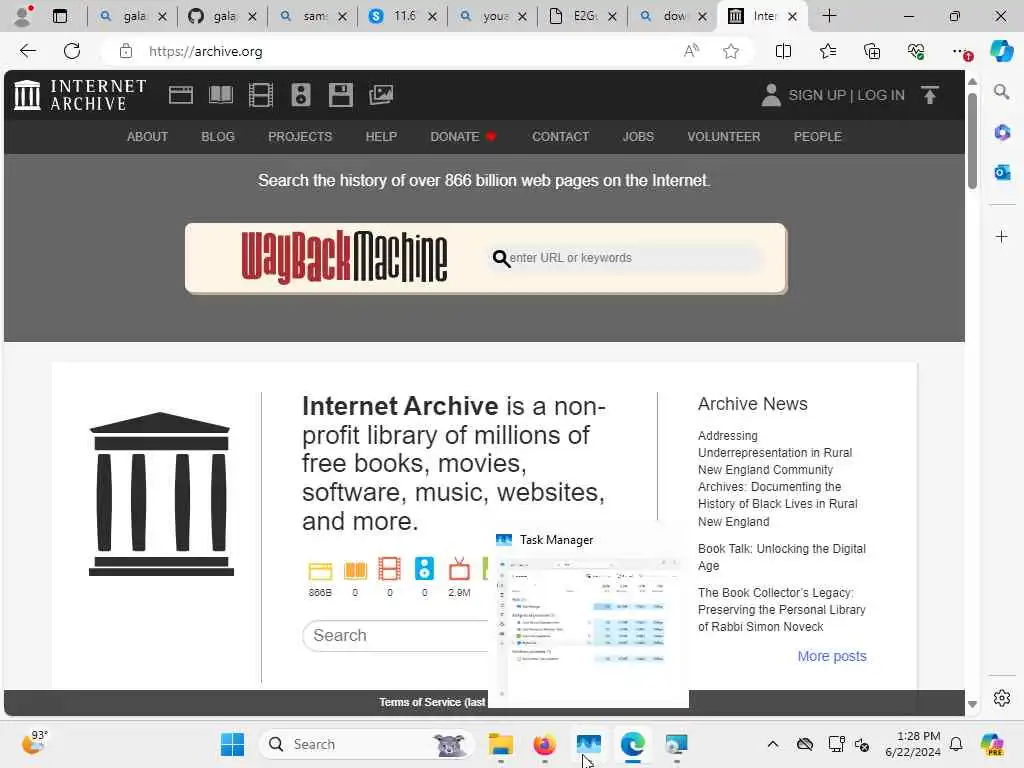Open the BLOG menu item
Viewport: 1024px width, 768px height.
(x=218, y=136)
